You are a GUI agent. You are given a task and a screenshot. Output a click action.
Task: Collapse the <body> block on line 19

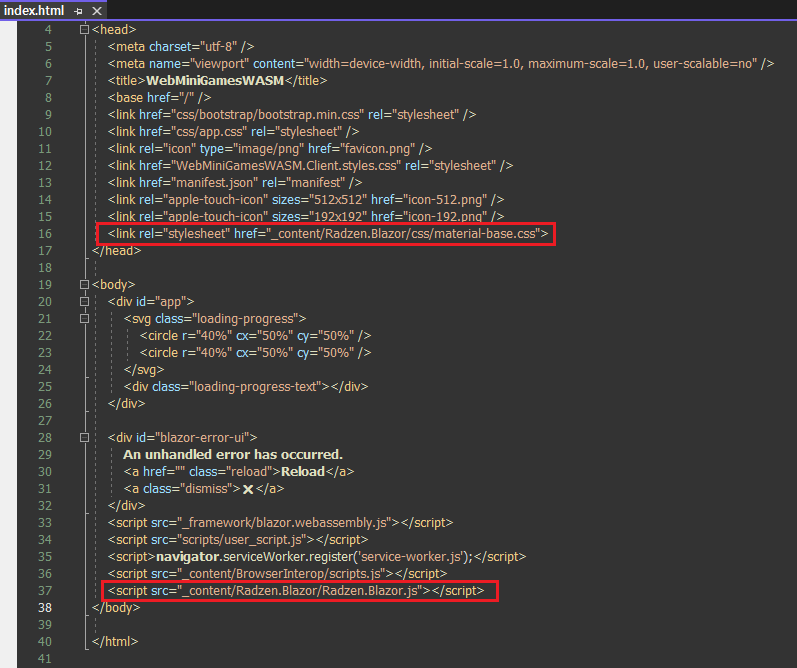click(84, 285)
